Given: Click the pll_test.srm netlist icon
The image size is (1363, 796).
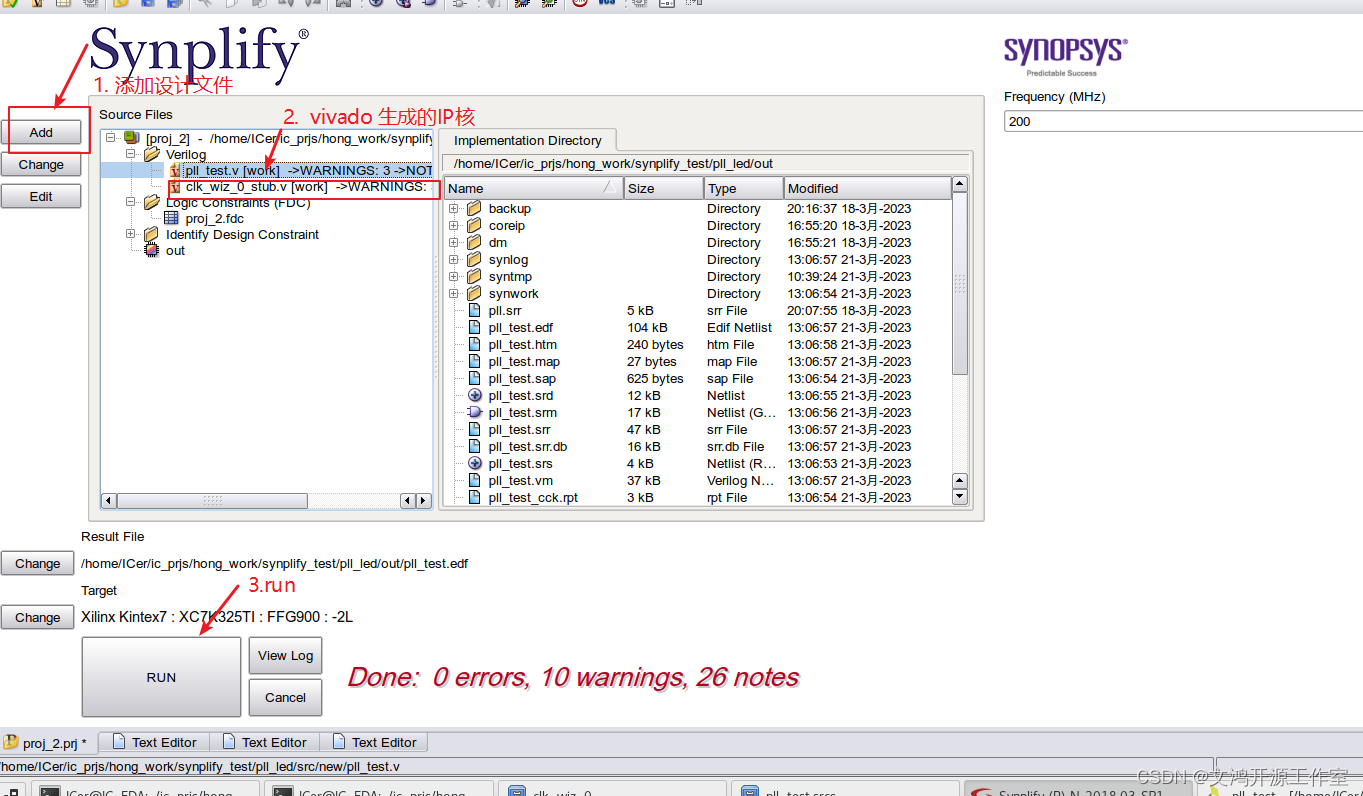Looking at the screenshot, I should click(475, 413).
